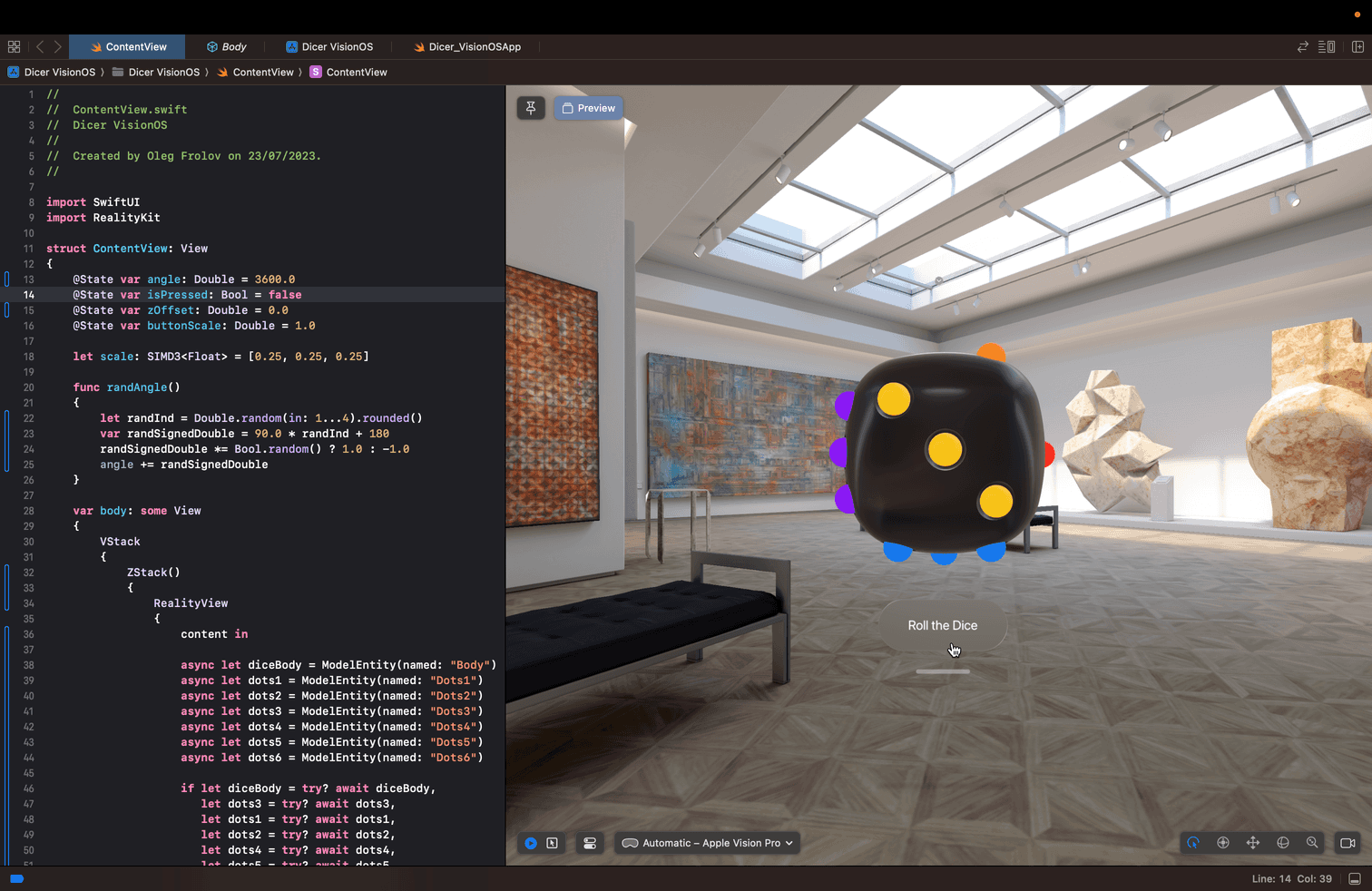Click the Line: 14 Col: 39 indicator
Viewport: 1372px width, 891px height.
pos(1292,878)
